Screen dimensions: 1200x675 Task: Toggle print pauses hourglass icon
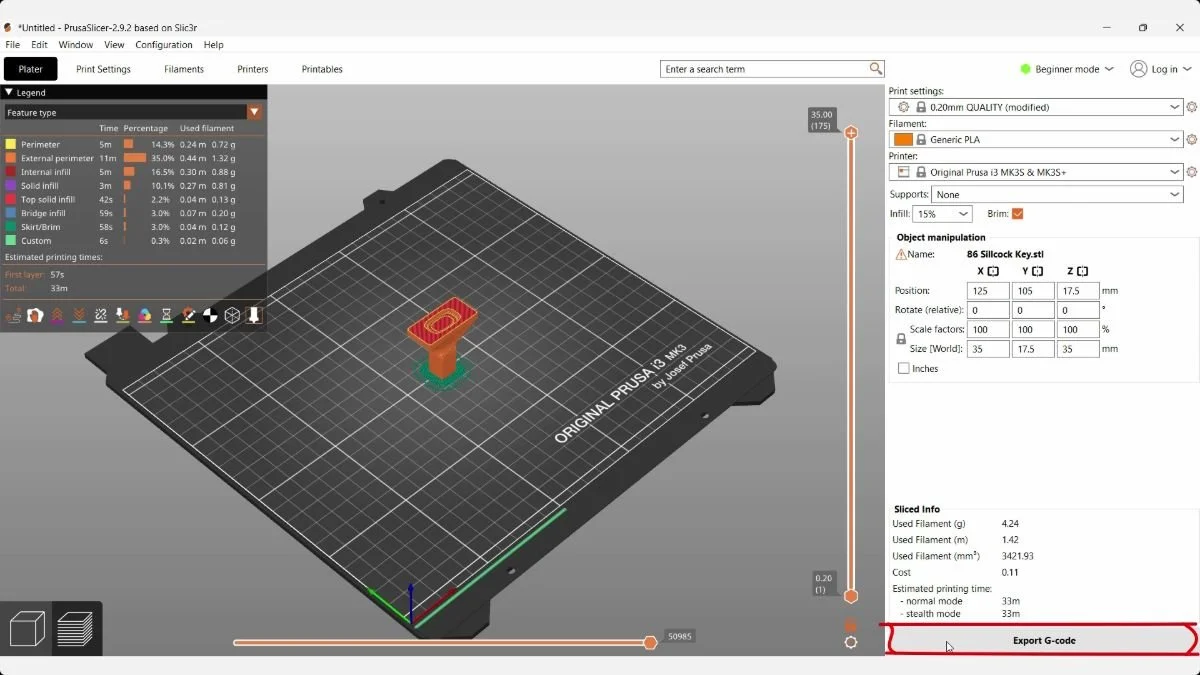pyautogui.click(x=167, y=315)
